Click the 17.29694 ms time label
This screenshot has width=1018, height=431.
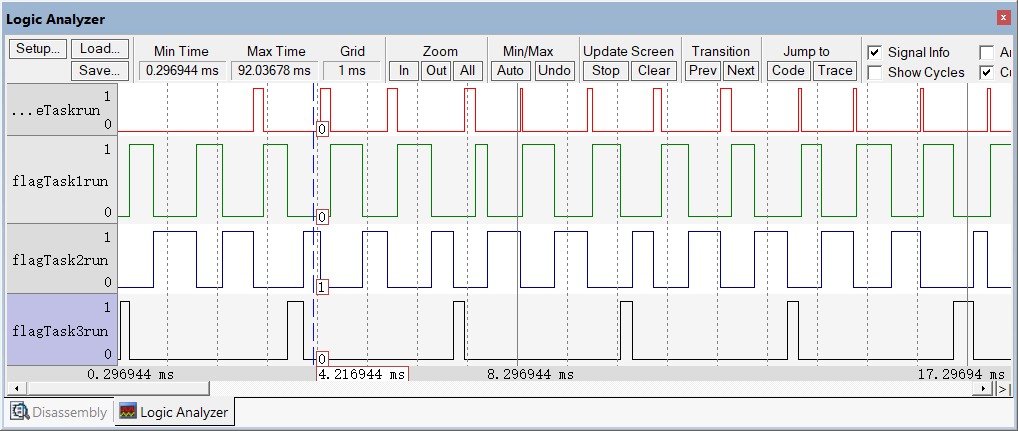[x=962, y=375]
